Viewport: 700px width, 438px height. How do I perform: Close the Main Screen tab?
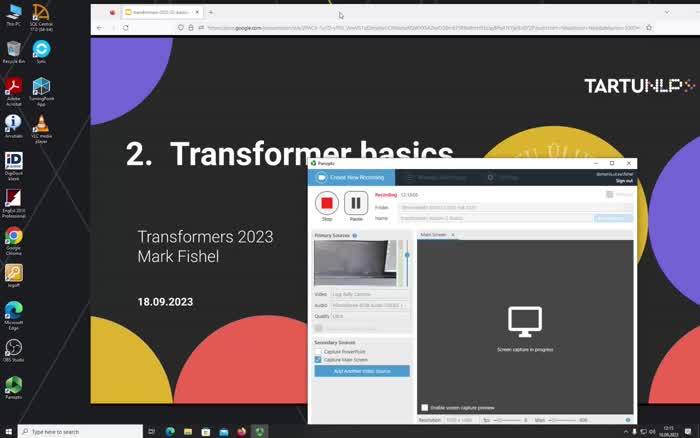pyautogui.click(x=453, y=235)
